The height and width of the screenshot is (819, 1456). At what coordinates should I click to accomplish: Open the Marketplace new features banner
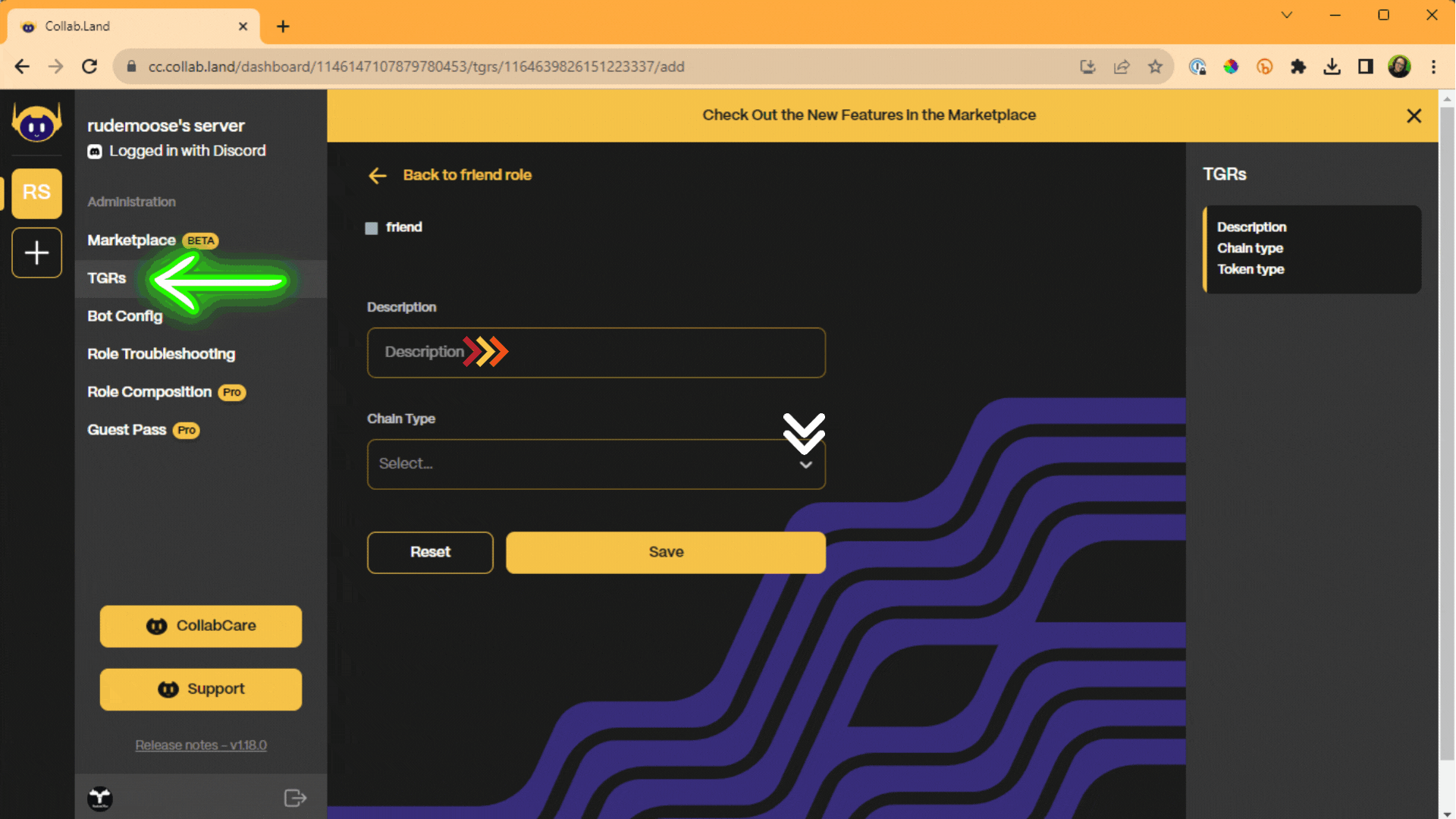(x=869, y=115)
